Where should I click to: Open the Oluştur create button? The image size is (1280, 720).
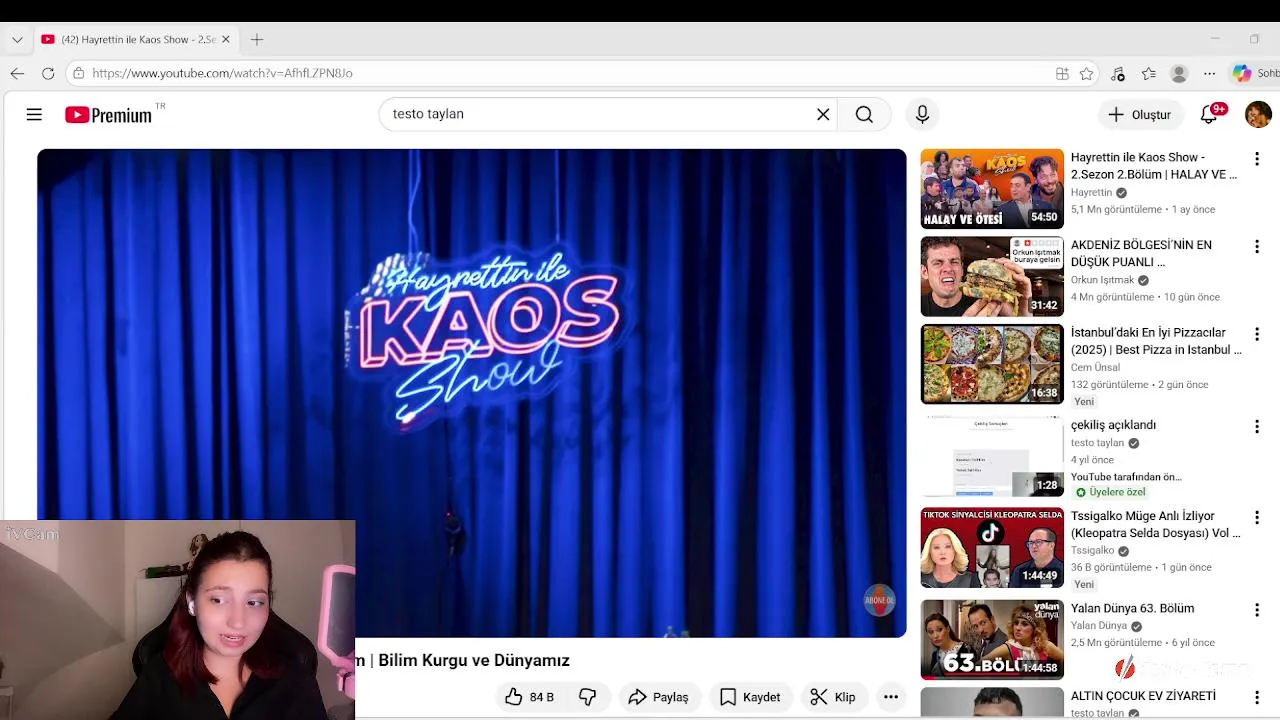pos(1138,114)
